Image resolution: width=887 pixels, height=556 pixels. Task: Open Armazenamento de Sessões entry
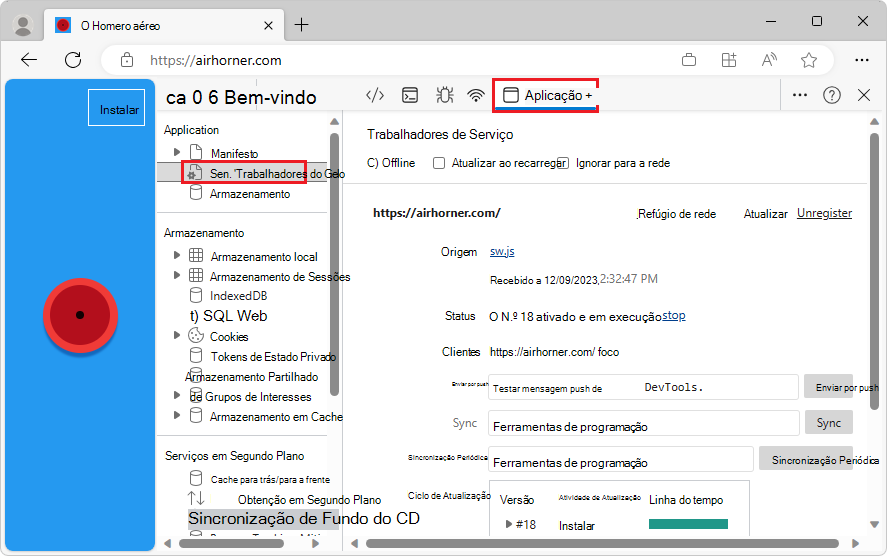(279, 277)
